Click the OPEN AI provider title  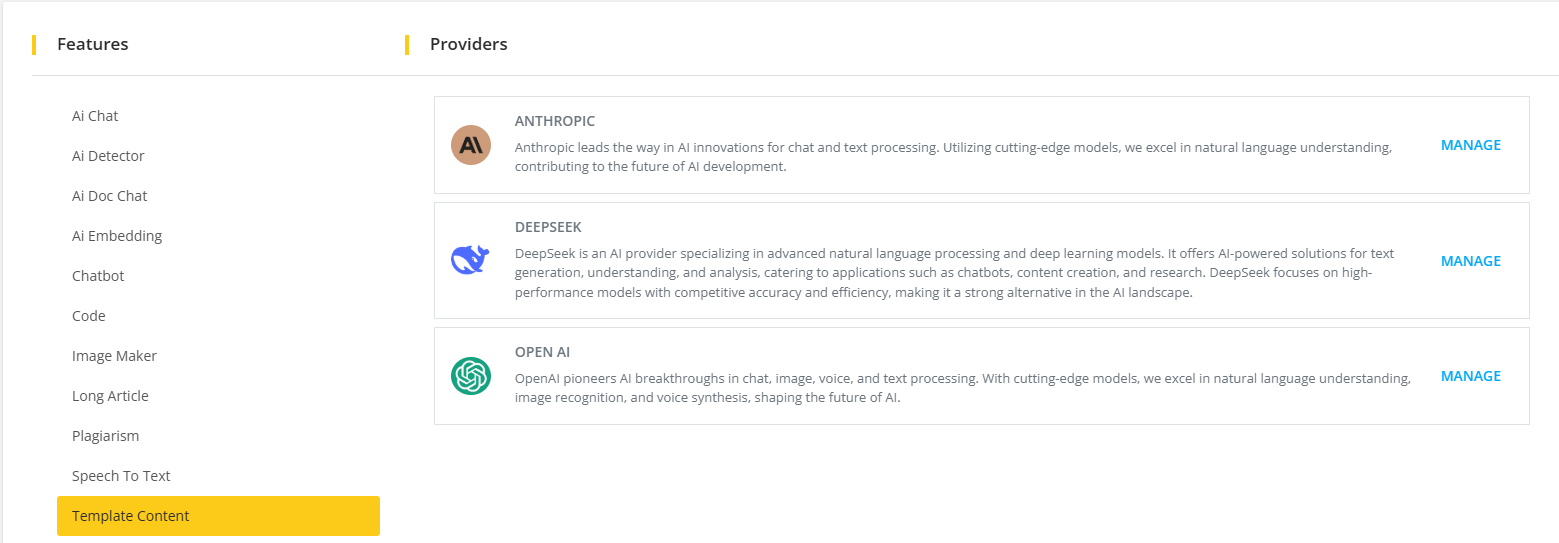(x=543, y=352)
